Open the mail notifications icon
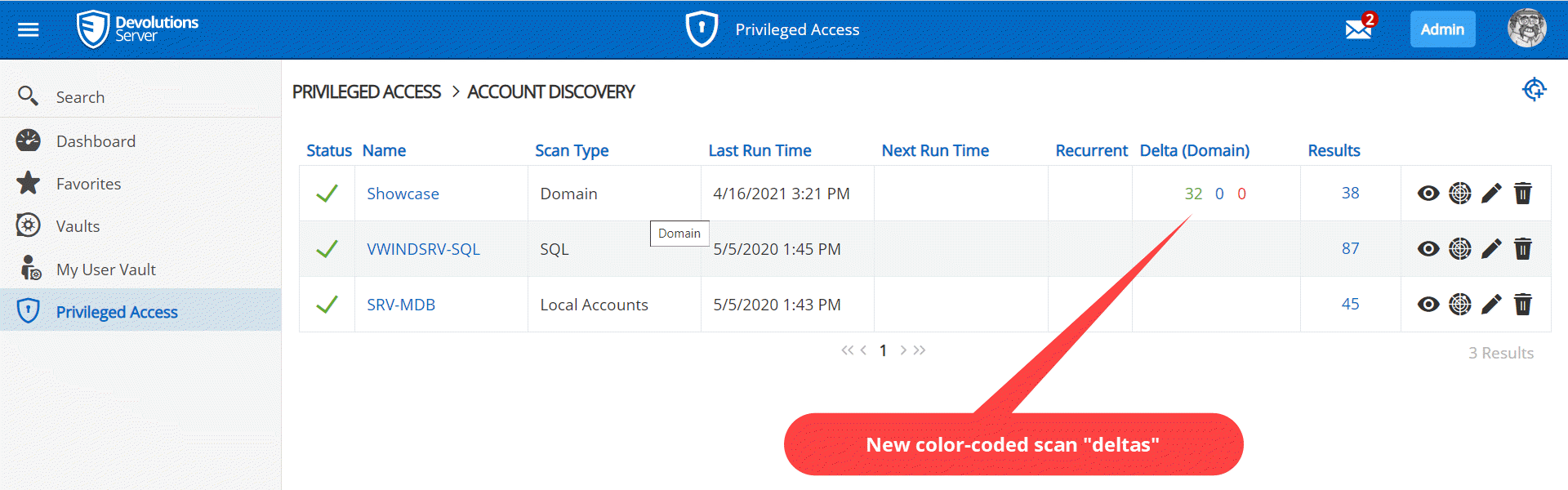The image size is (1568, 490). (1359, 29)
